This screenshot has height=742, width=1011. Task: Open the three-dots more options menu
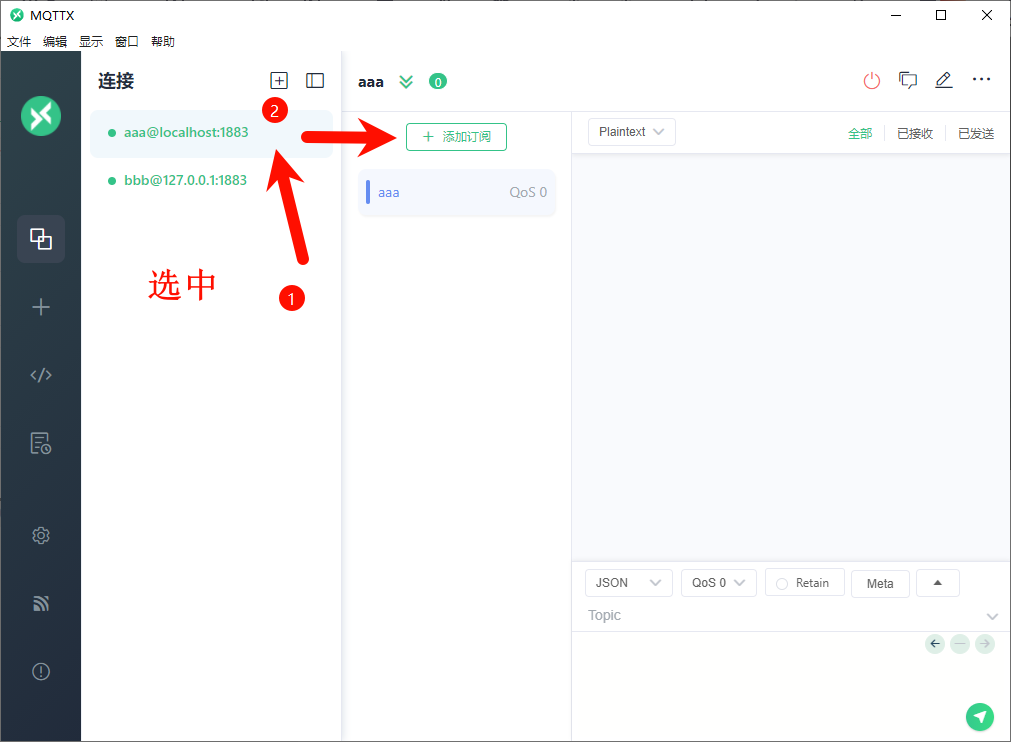coord(981,79)
